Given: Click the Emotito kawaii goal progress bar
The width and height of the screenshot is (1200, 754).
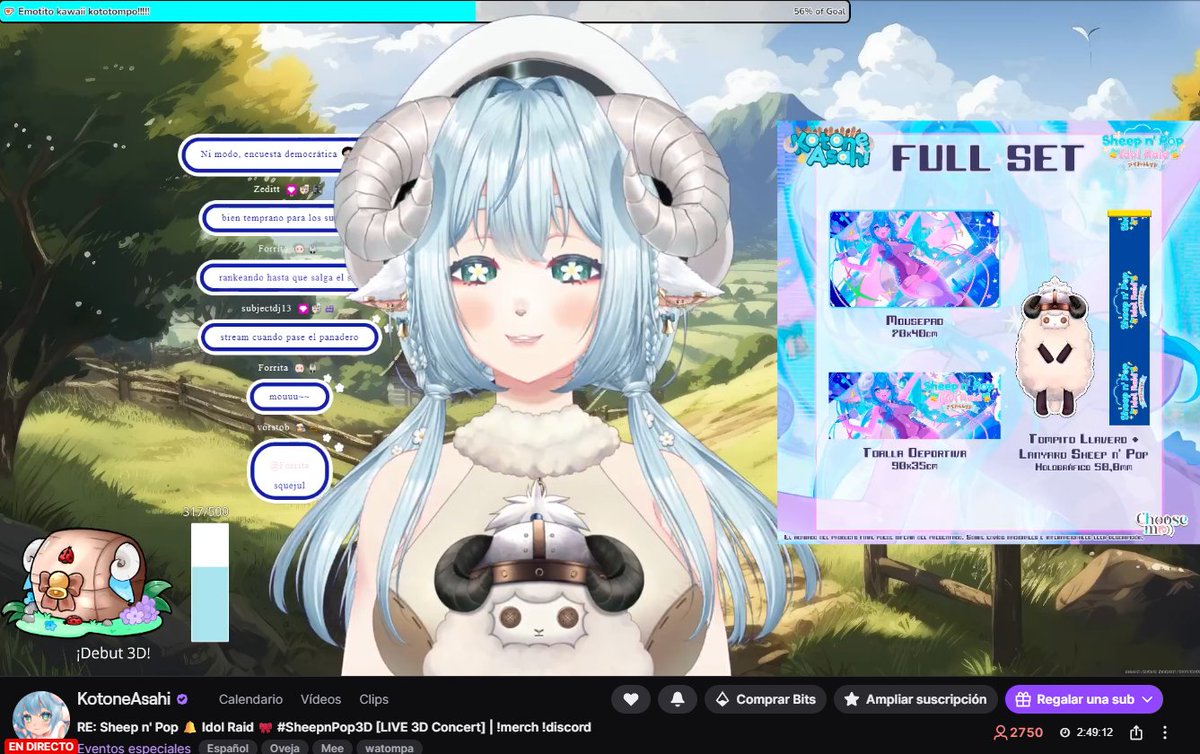Looking at the screenshot, I should tap(426, 11).
